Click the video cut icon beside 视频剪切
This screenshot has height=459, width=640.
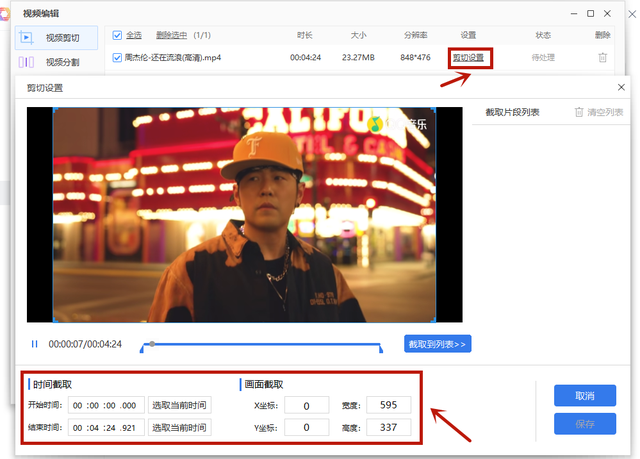click(26, 38)
